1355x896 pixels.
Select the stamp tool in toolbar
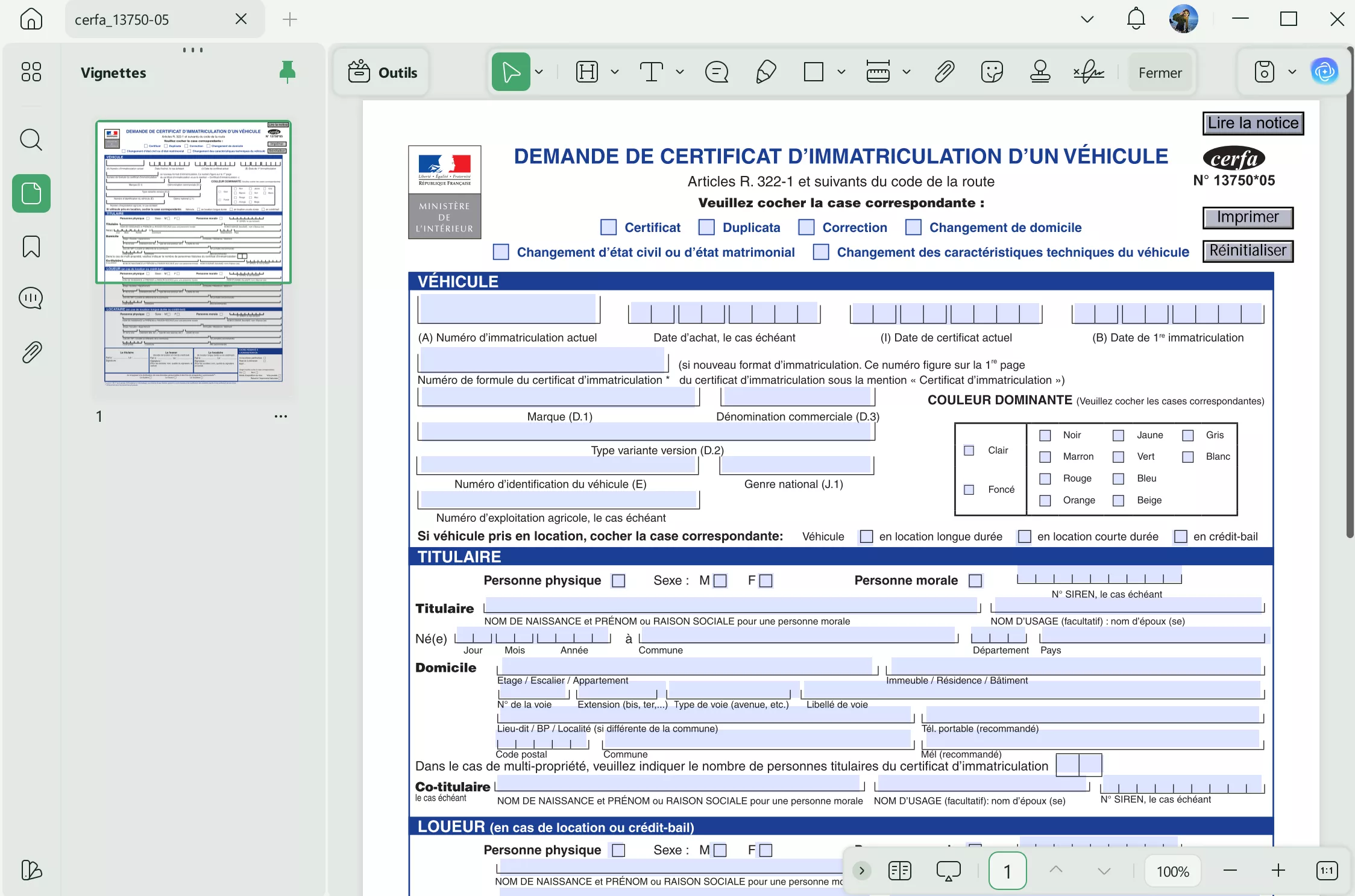(1040, 72)
